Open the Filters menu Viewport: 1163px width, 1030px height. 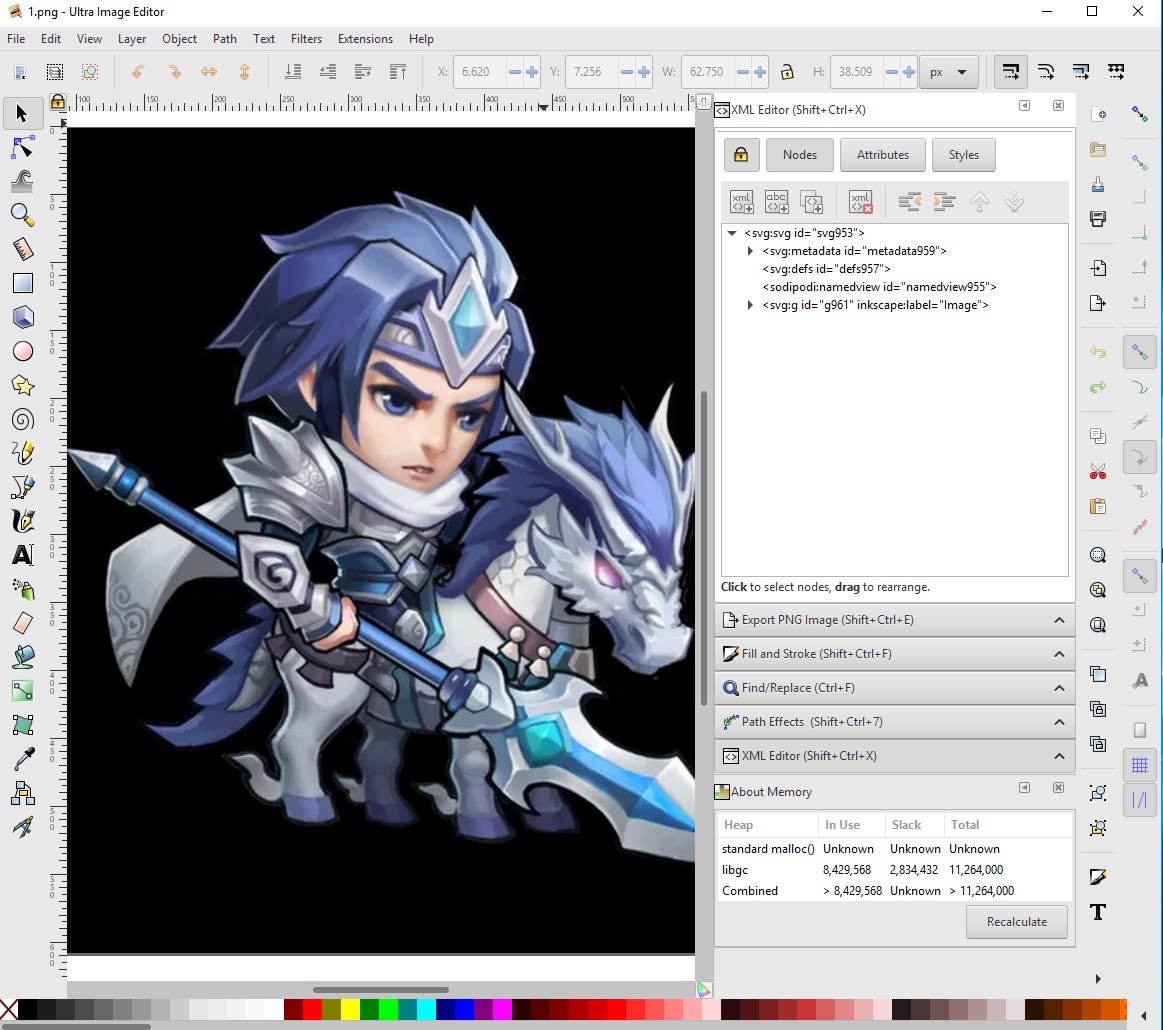tap(306, 39)
